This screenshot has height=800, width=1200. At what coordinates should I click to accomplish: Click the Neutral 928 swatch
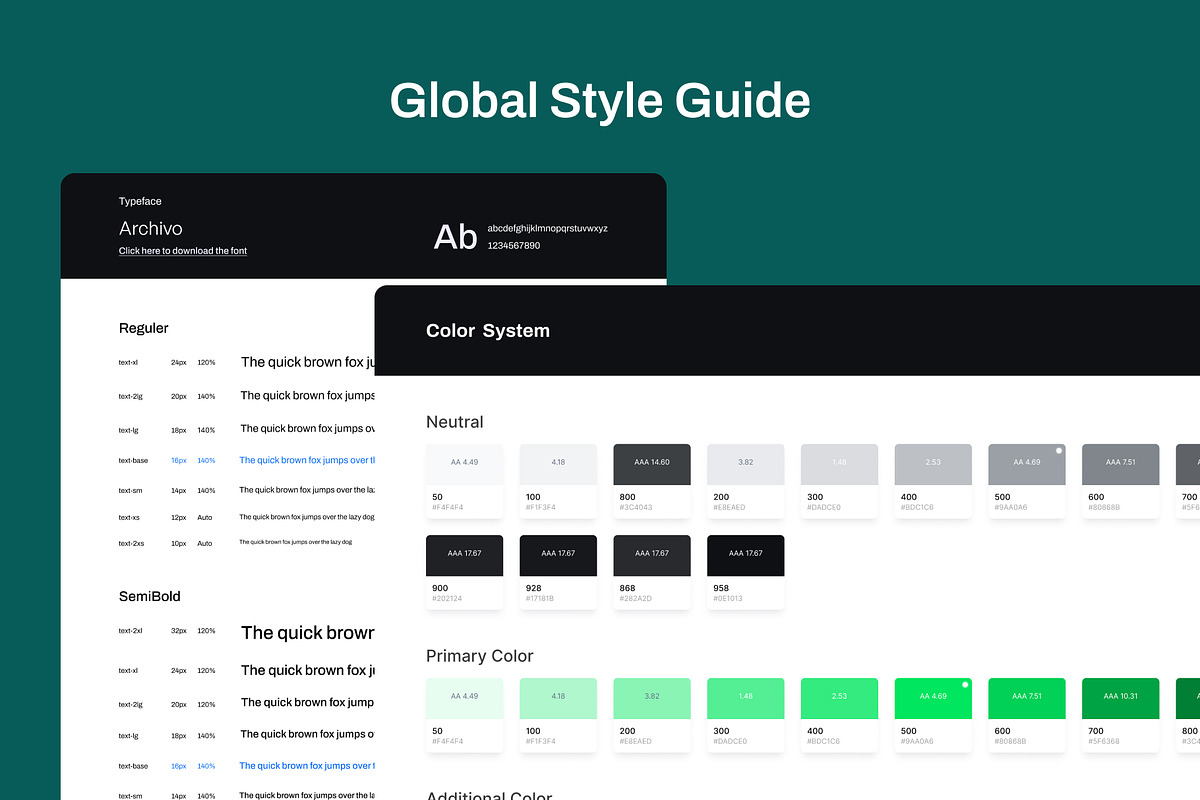pos(558,572)
